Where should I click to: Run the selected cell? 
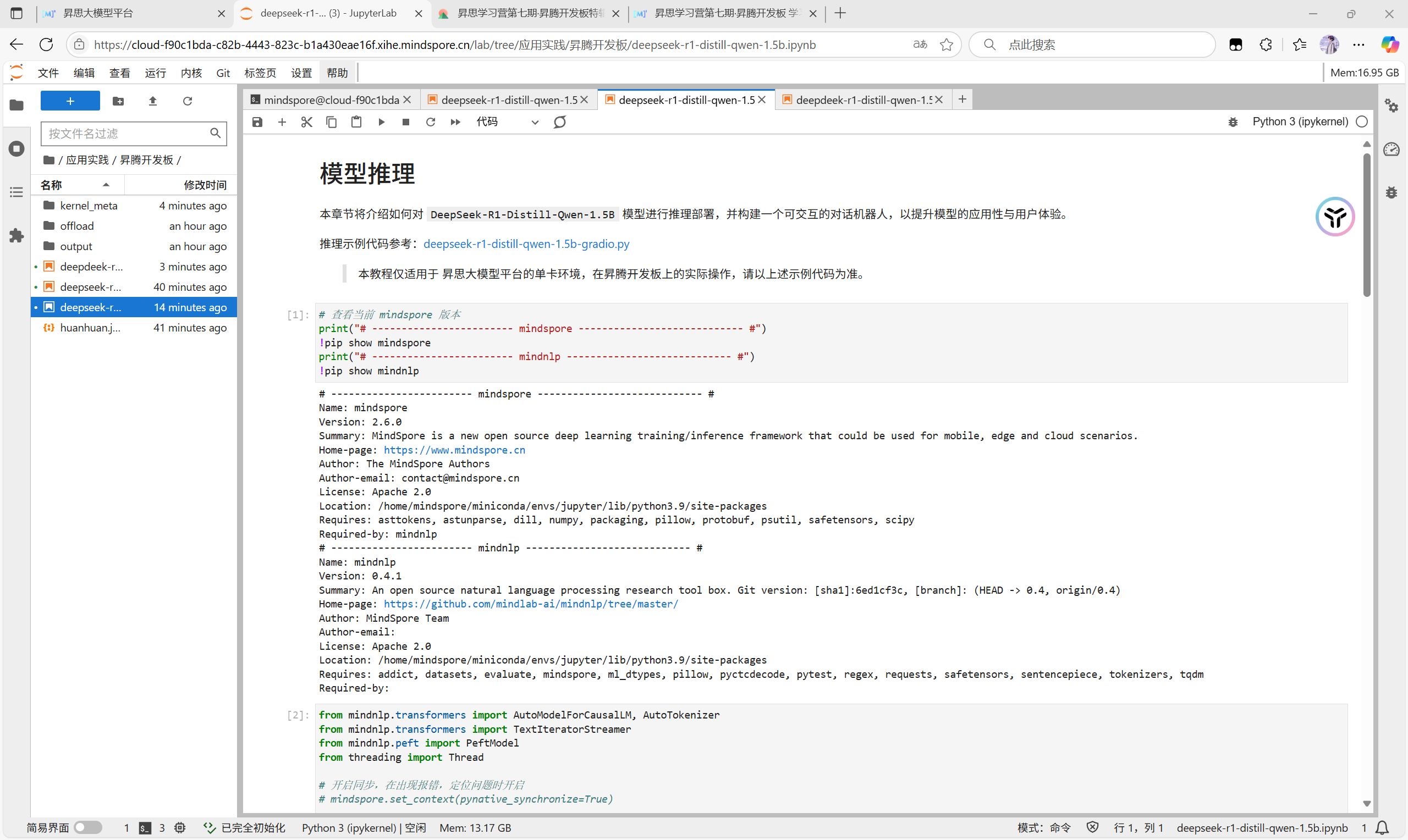[x=381, y=122]
